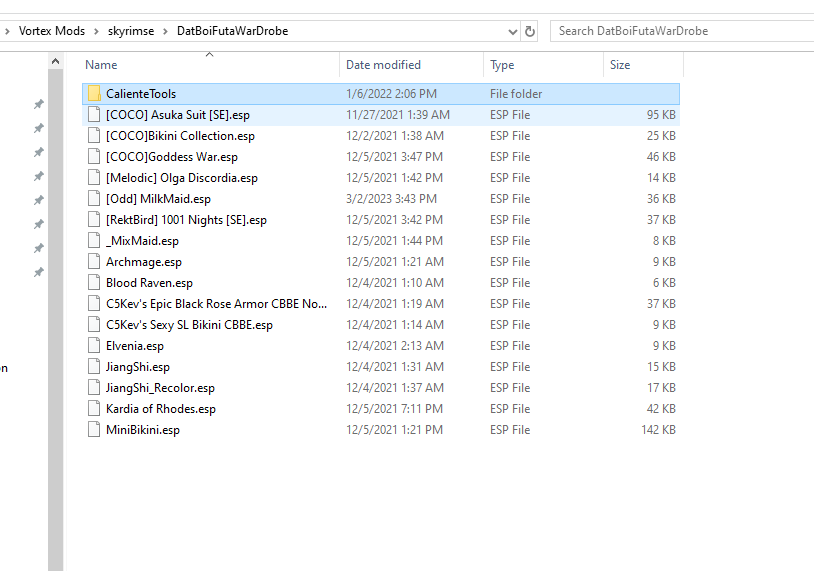The width and height of the screenshot is (814, 571).
Task: Select the MiniBikini.esp file icon
Action: tap(94, 430)
